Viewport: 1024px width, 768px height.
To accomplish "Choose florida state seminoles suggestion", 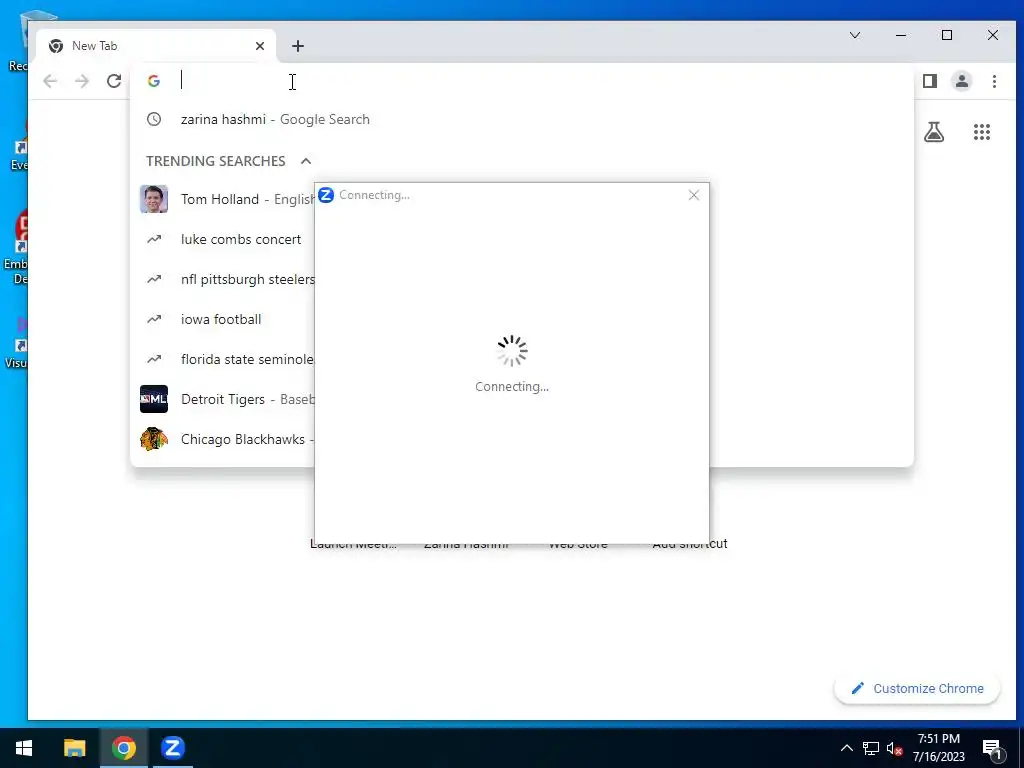I will pyautogui.click(x=223, y=359).
